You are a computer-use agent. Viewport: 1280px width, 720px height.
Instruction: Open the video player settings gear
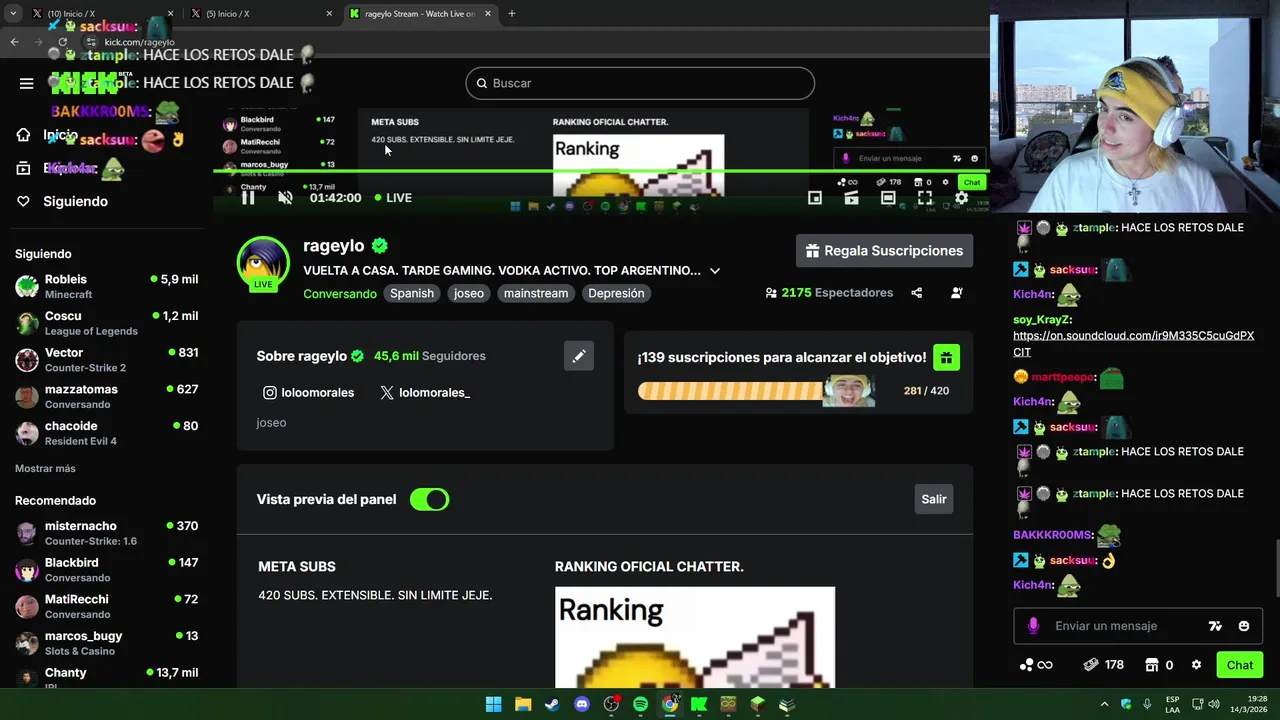(961, 198)
